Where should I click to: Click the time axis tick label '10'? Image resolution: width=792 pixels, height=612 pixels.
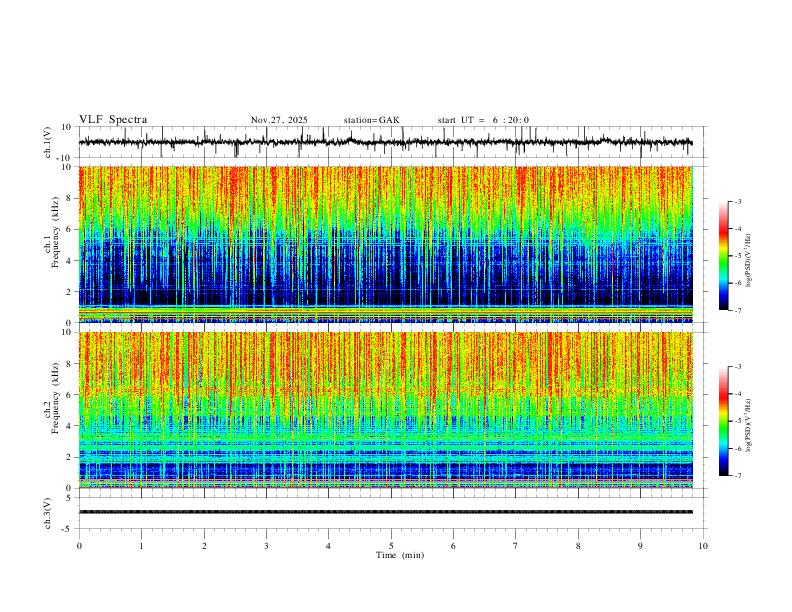(703, 546)
